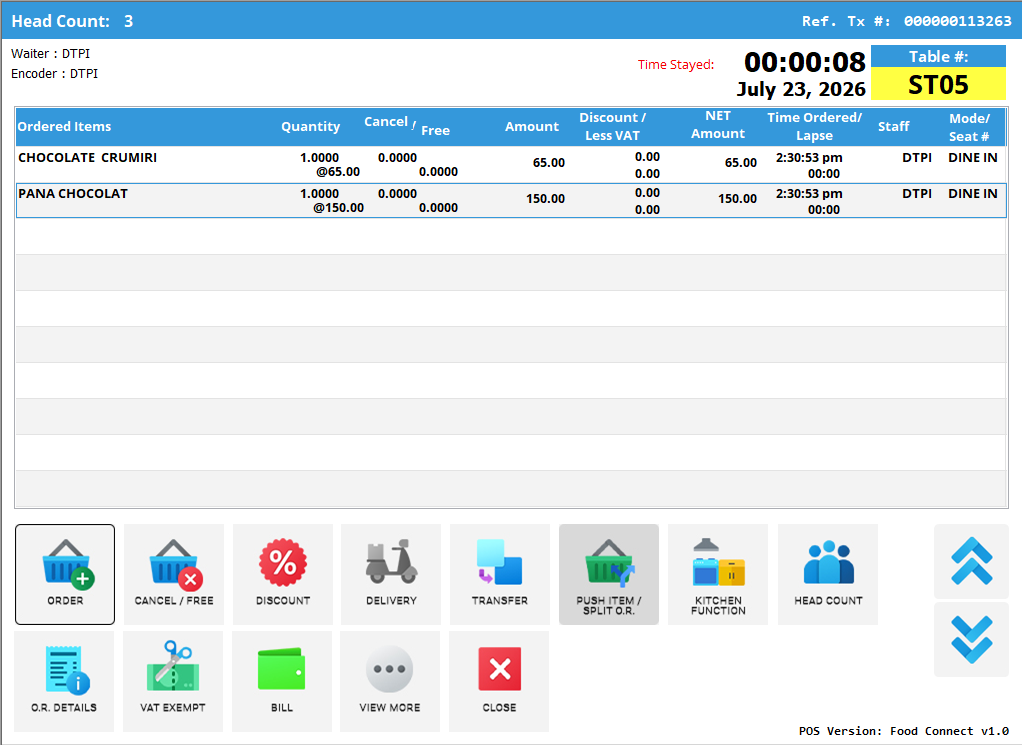
Task: Click the red CLOSE button
Action: (499, 681)
